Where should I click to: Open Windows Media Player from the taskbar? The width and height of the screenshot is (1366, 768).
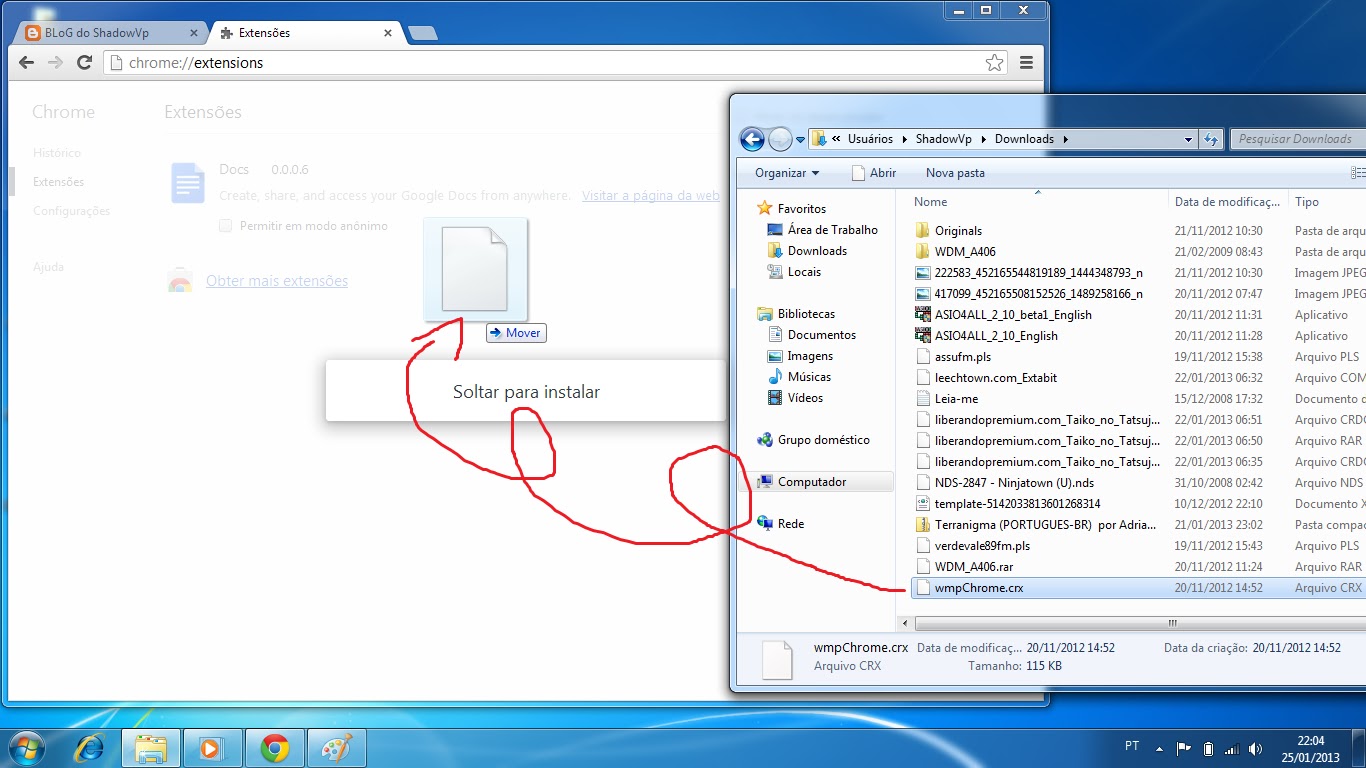(x=212, y=747)
